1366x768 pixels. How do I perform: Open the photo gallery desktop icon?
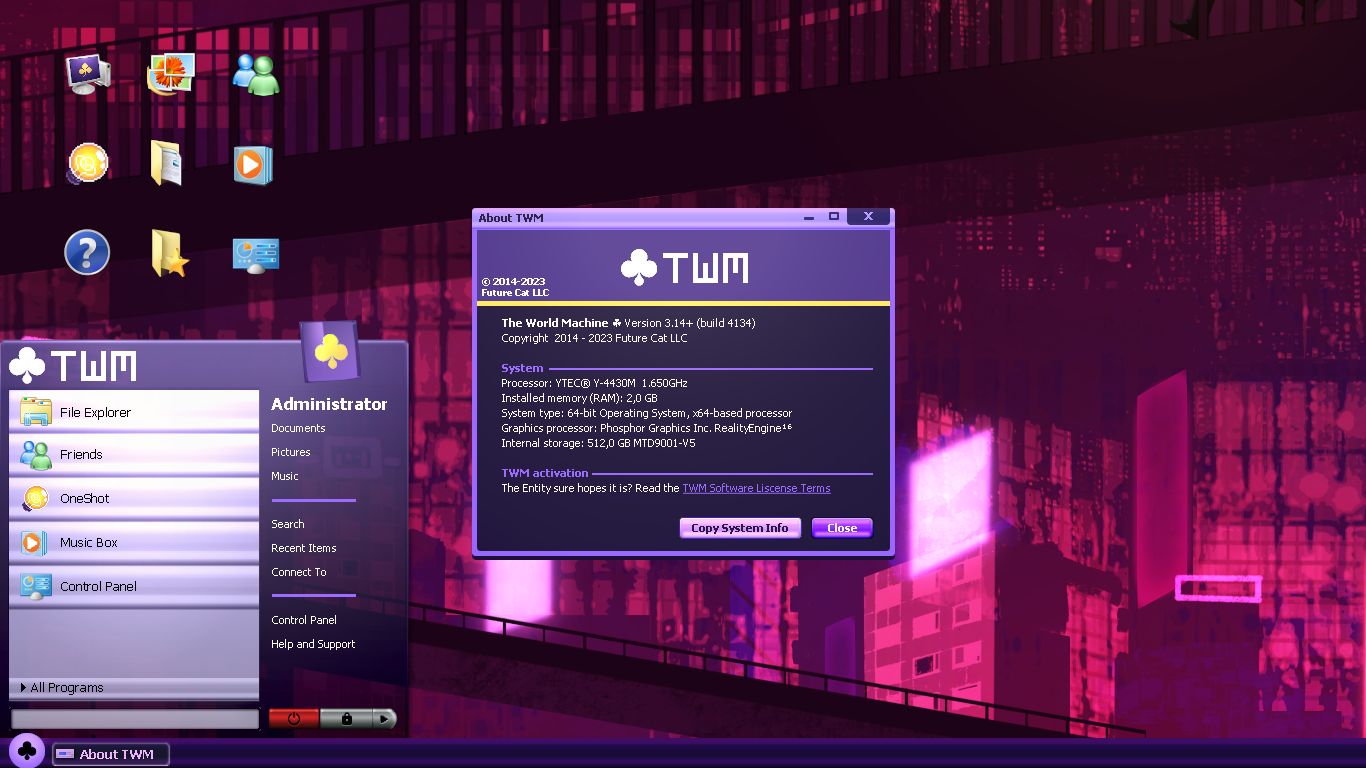[171, 74]
